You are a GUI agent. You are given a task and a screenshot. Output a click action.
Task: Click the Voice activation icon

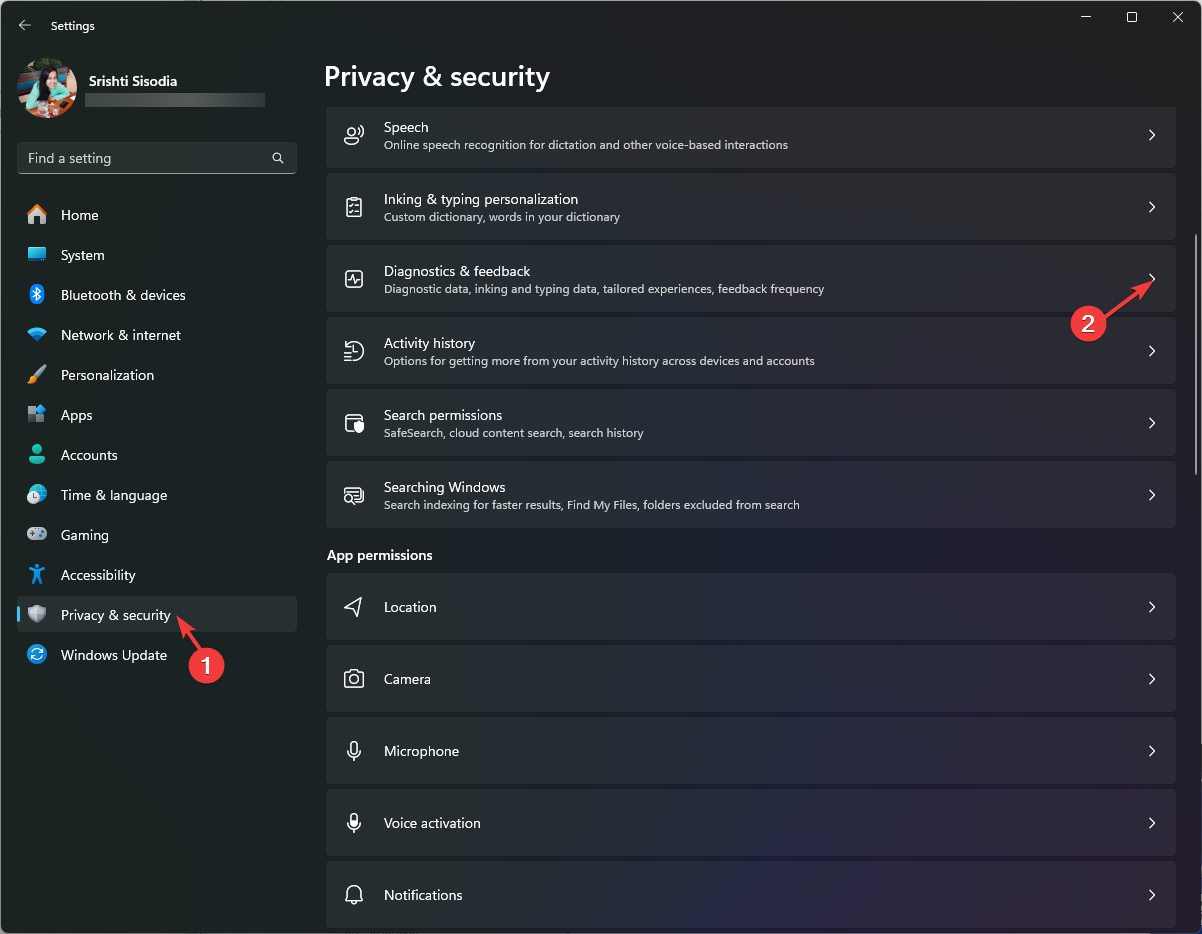(353, 823)
